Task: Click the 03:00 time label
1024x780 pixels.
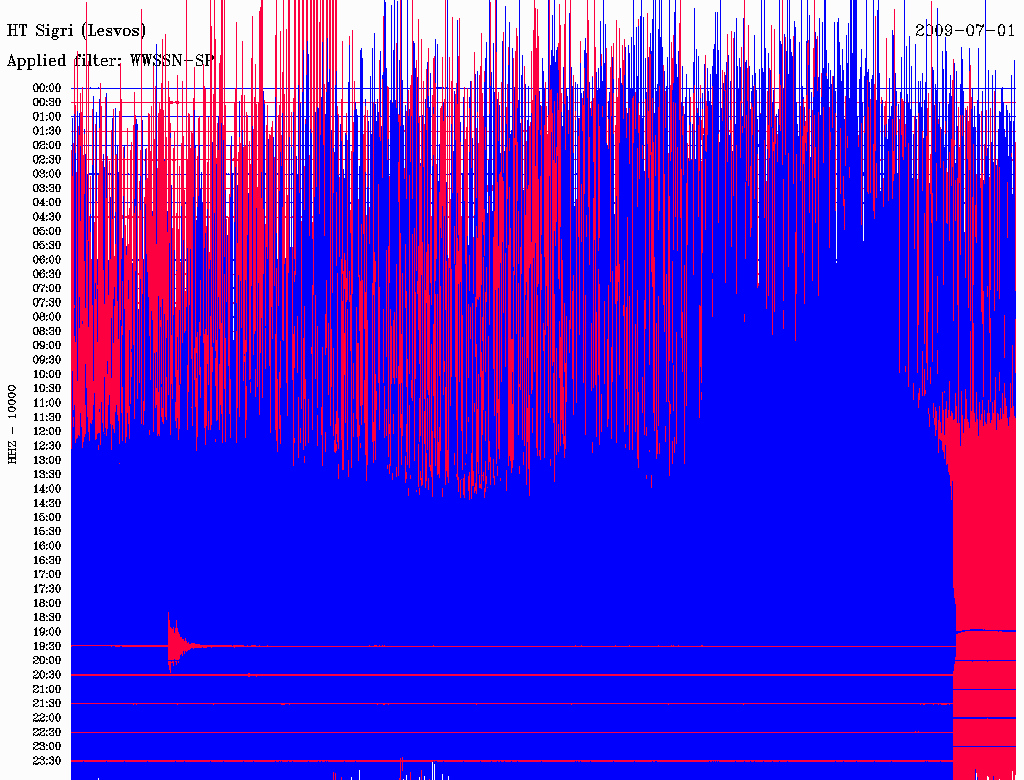Action: [47, 174]
